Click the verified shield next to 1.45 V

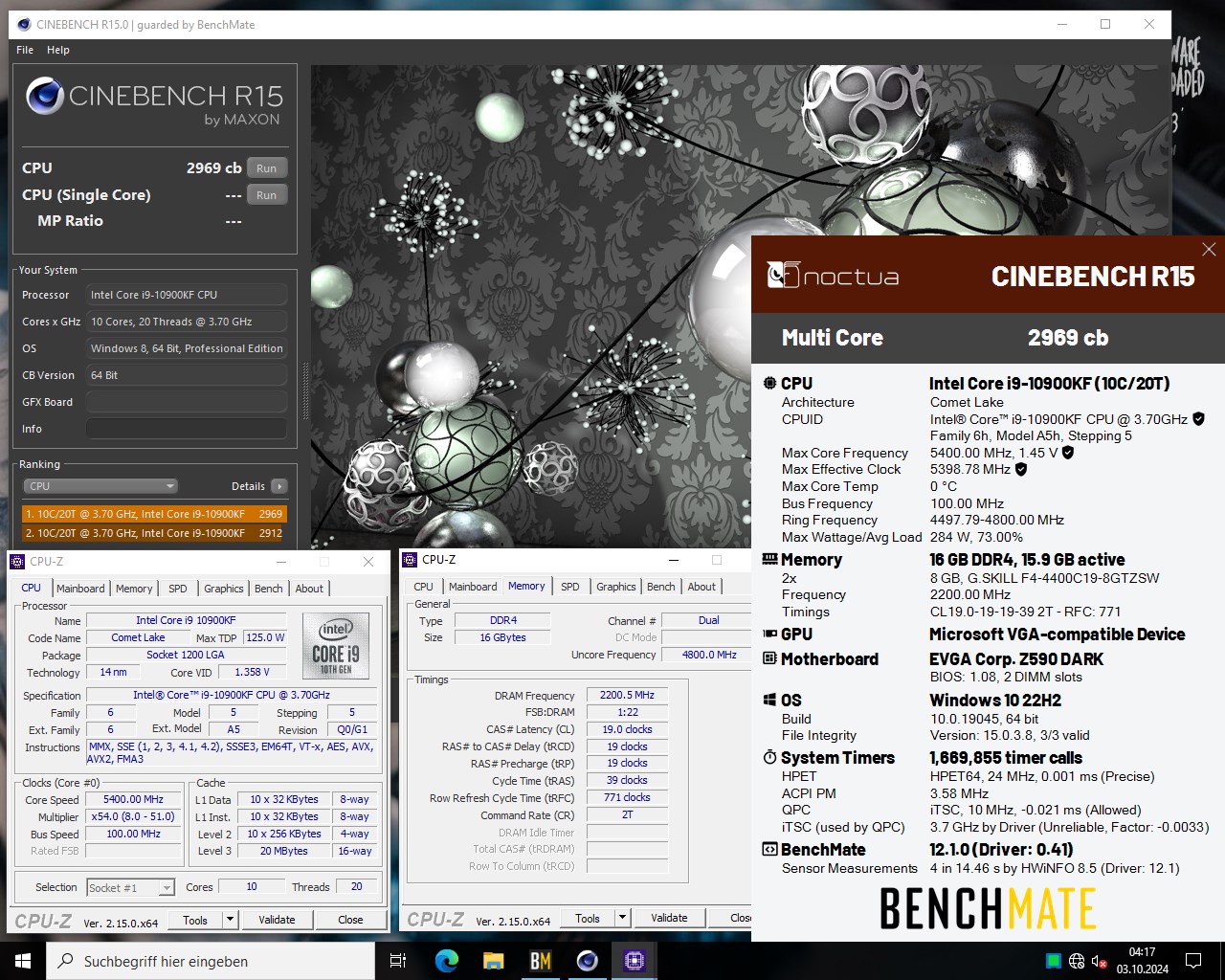(x=1068, y=453)
